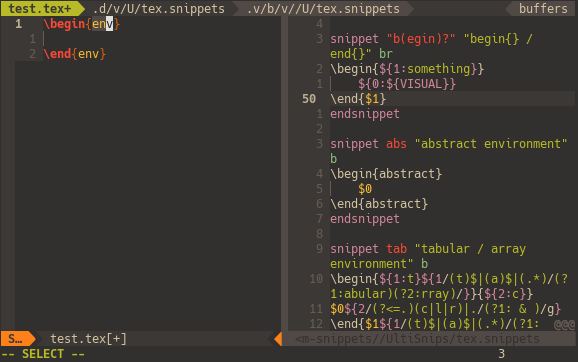Image resolution: width=578 pixels, height=362 pixels.
Task: Click the wrapped 'environment" b' line
Action: 379,264
